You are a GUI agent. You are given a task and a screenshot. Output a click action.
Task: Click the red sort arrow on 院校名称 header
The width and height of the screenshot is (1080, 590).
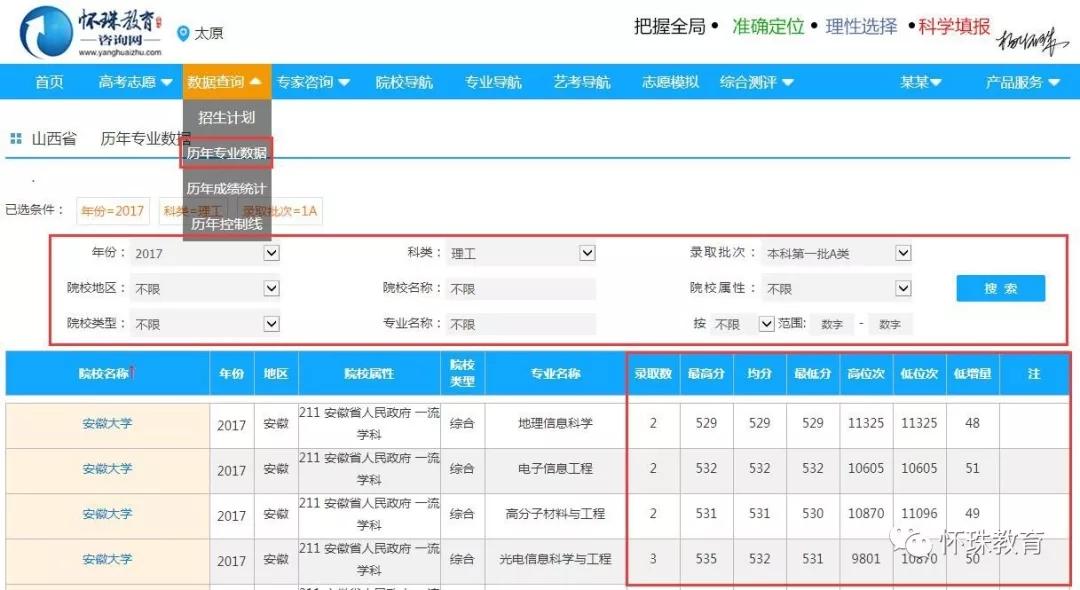[x=133, y=373]
